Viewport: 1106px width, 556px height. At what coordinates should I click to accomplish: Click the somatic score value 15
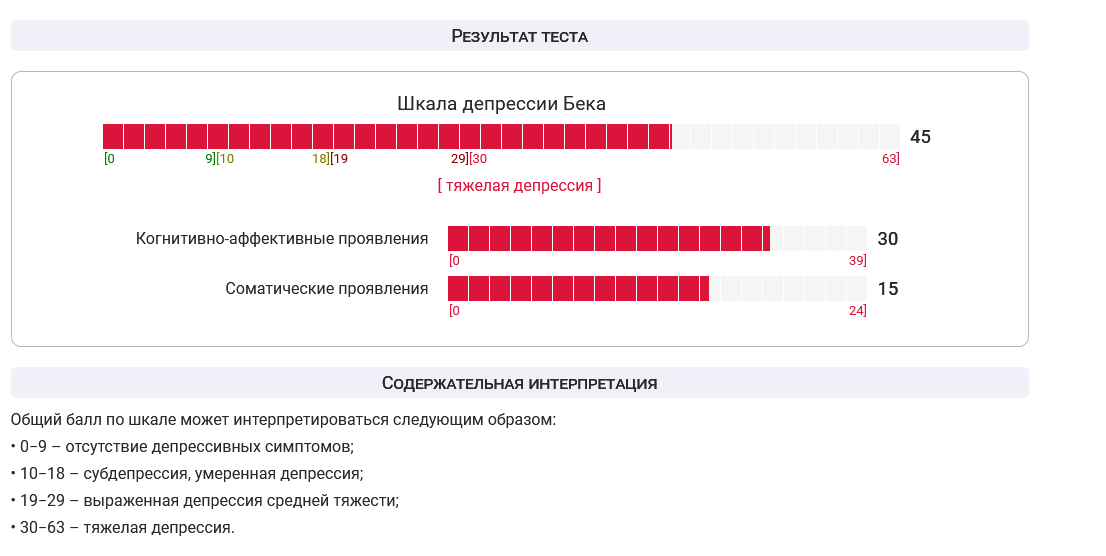click(887, 289)
